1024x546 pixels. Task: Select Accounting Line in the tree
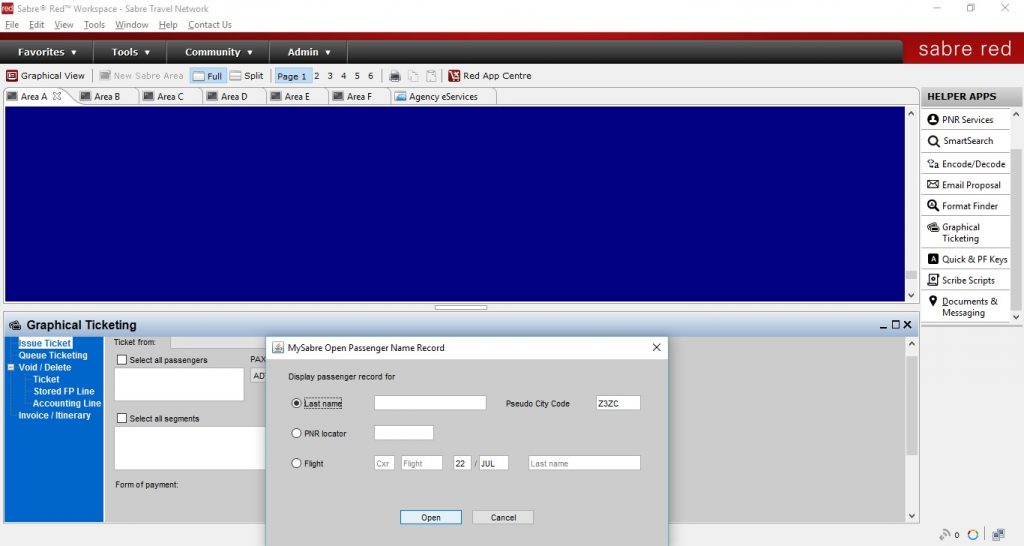click(67, 403)
